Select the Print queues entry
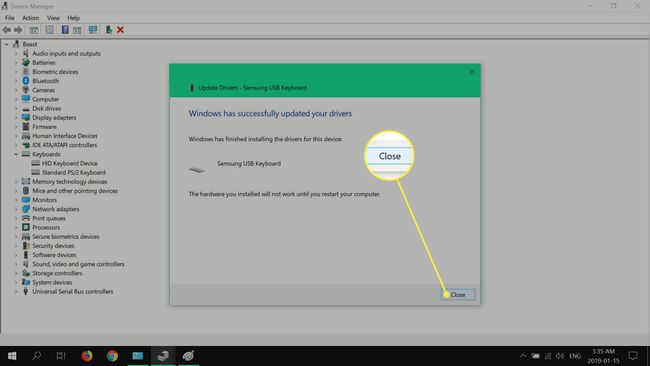The height and width of the screenshot is (366, 650). click(x=49, y=218)
